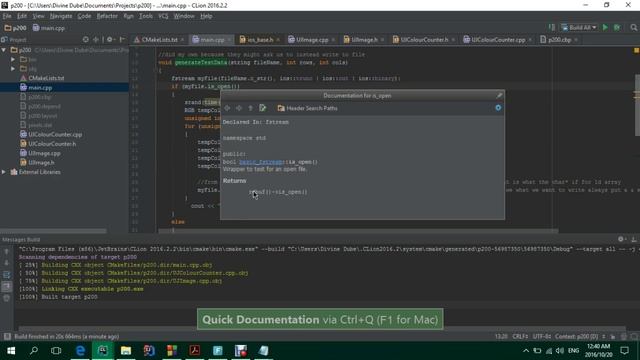Go back in documentation popup with left arrow
Image resolution: width=640 pixels, height=360 pixels.
tap(227, 108)
